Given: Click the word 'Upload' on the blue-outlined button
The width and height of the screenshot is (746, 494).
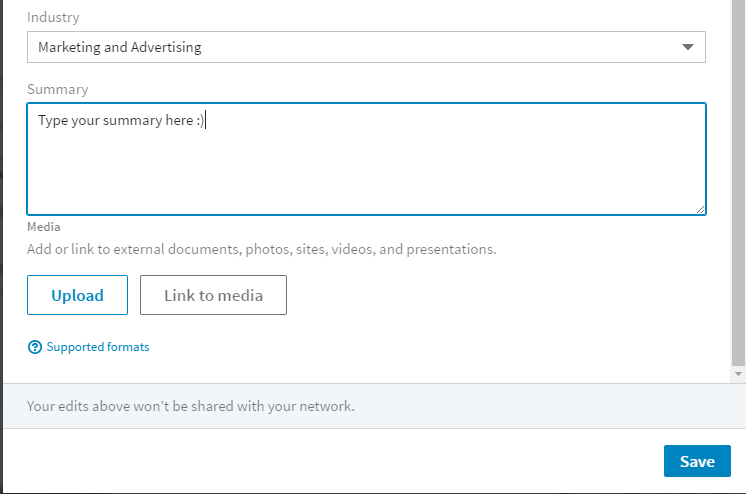Looking at the screenshot, I should pos(78,296).
